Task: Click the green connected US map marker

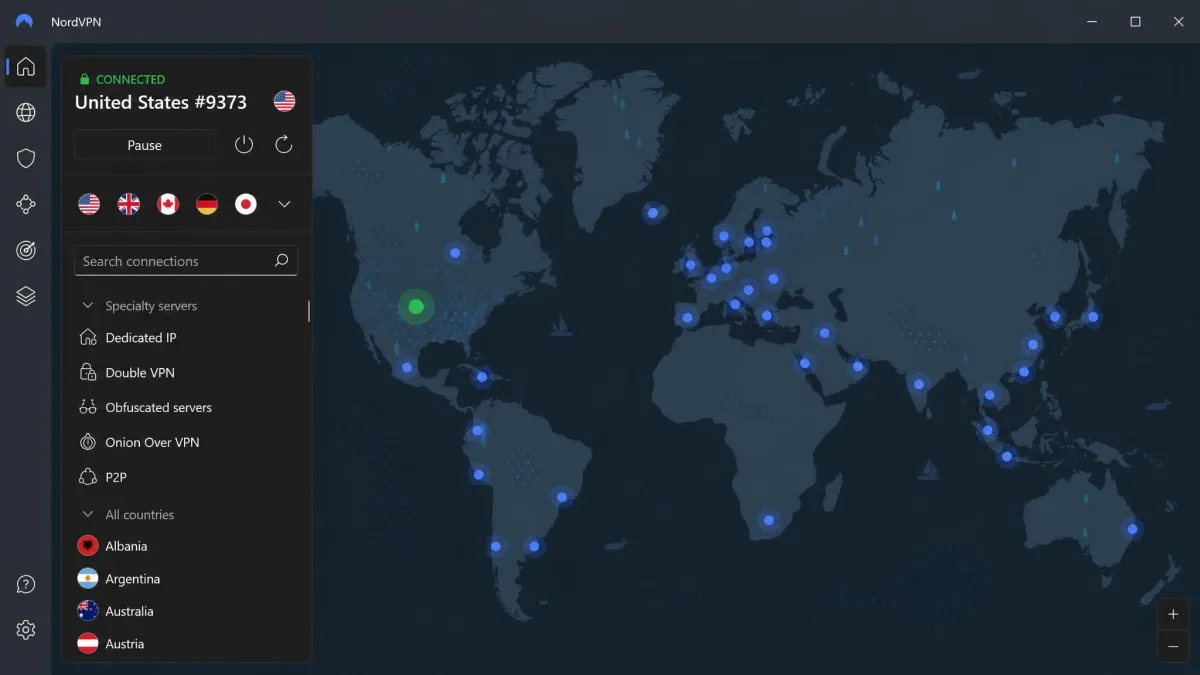Action: point(416,306)
